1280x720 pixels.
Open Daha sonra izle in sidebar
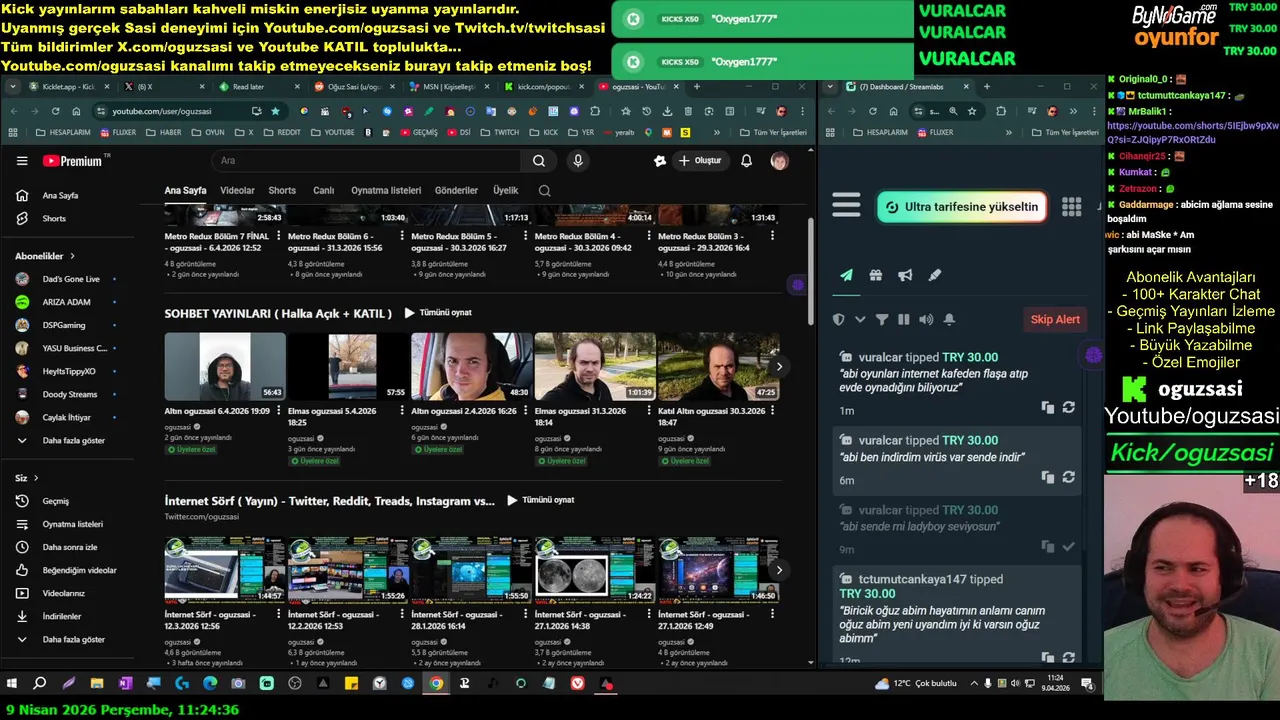click(68, 547)
